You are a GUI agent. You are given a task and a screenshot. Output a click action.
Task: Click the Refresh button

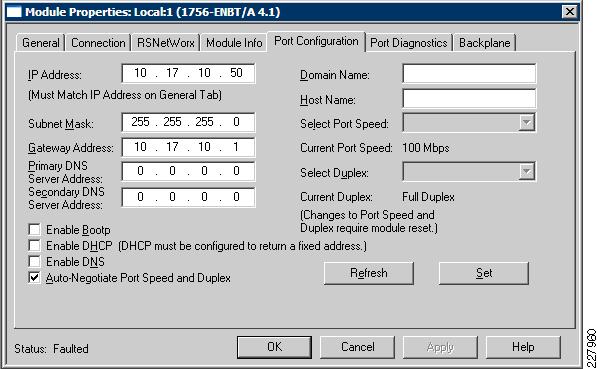point(369,273)
